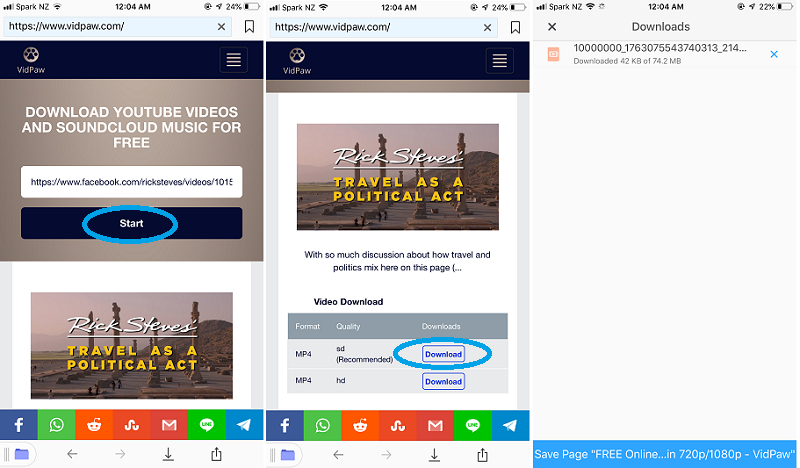Share via Gmail in middle screen
800x468 pixels.
[435, 425]
